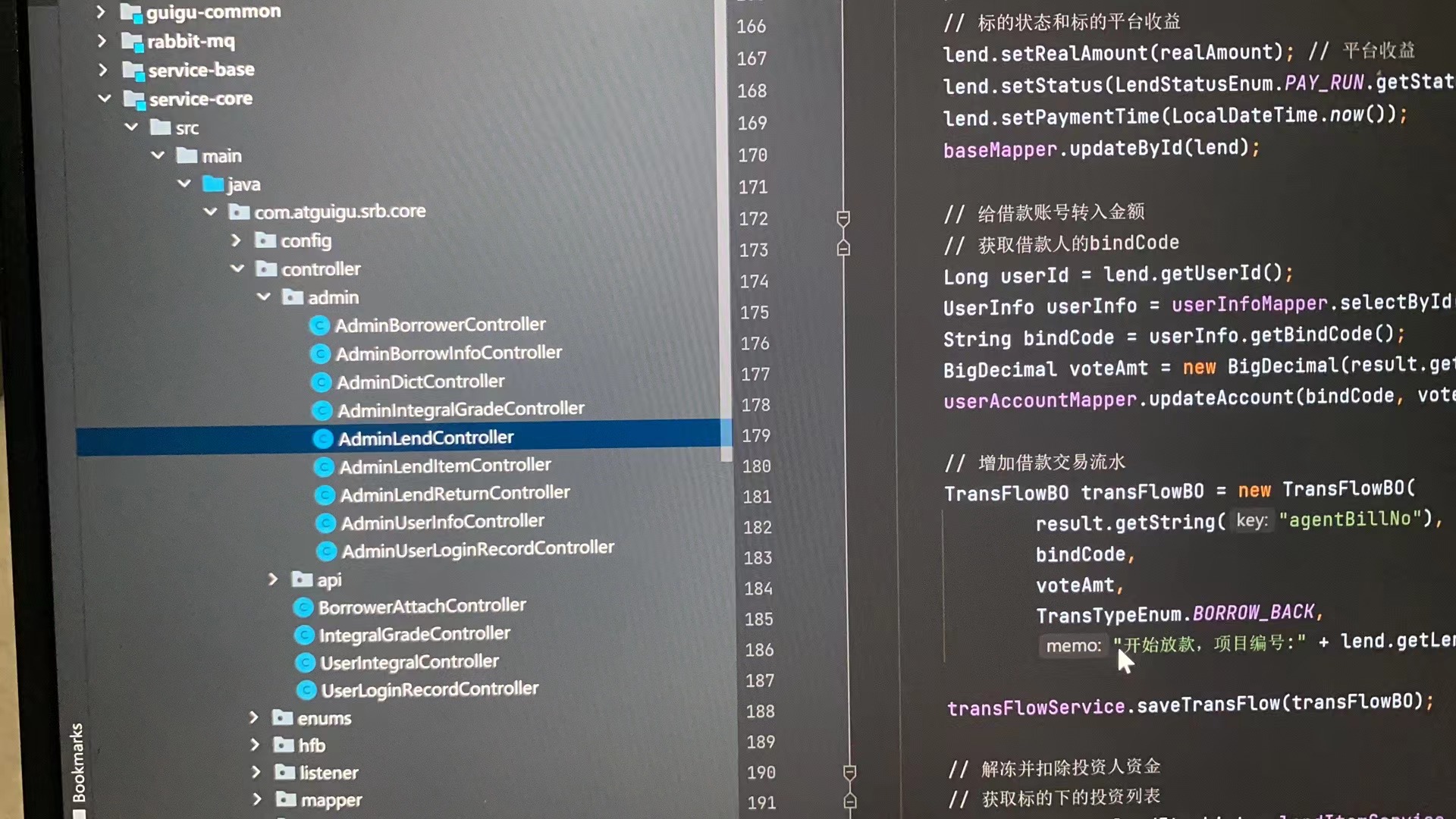This screenshot has height=819, width=1456.
Task: Click line number 179 in gutter
Action: pos(756,435)
